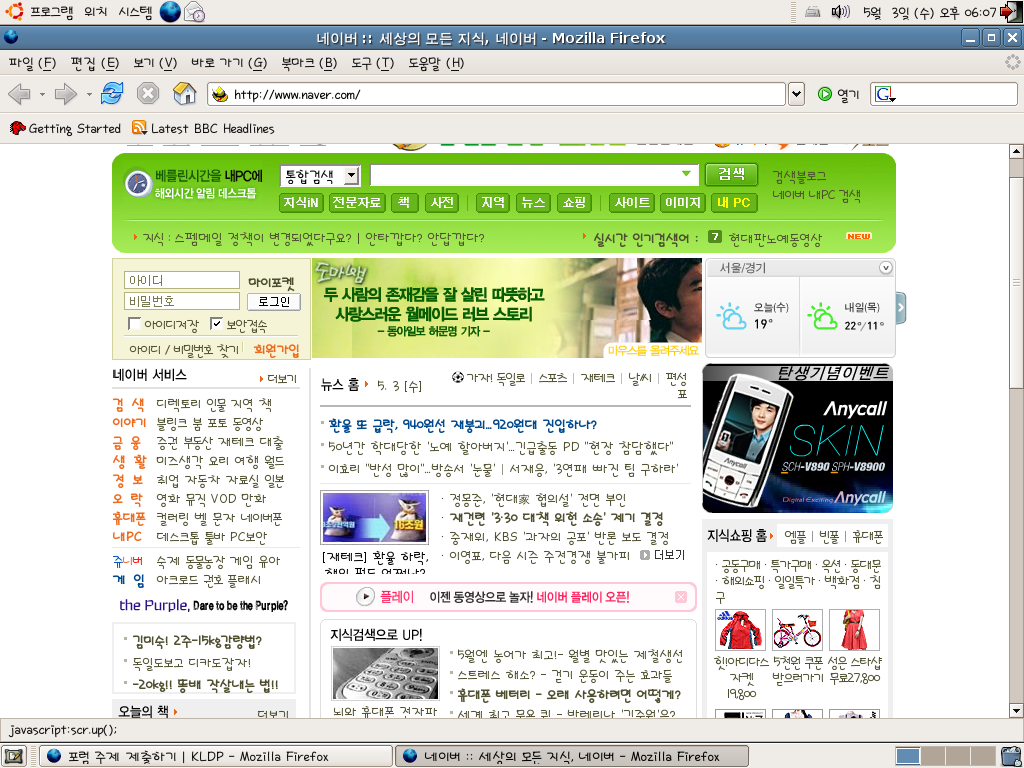This screenshot has height=768, width=1024.
Task: Toggle the 아이디저장 checkbox
Action: click(x=134, y=323)
